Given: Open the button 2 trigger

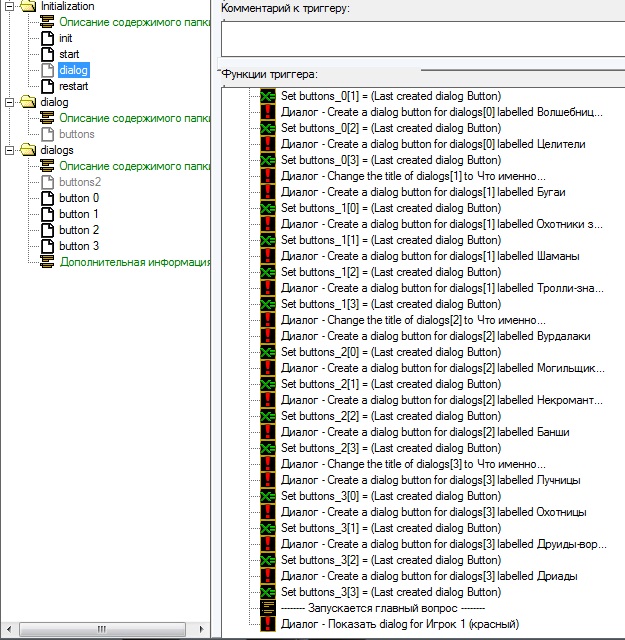Looking at the screenshot, I should [x=79, y=230].
